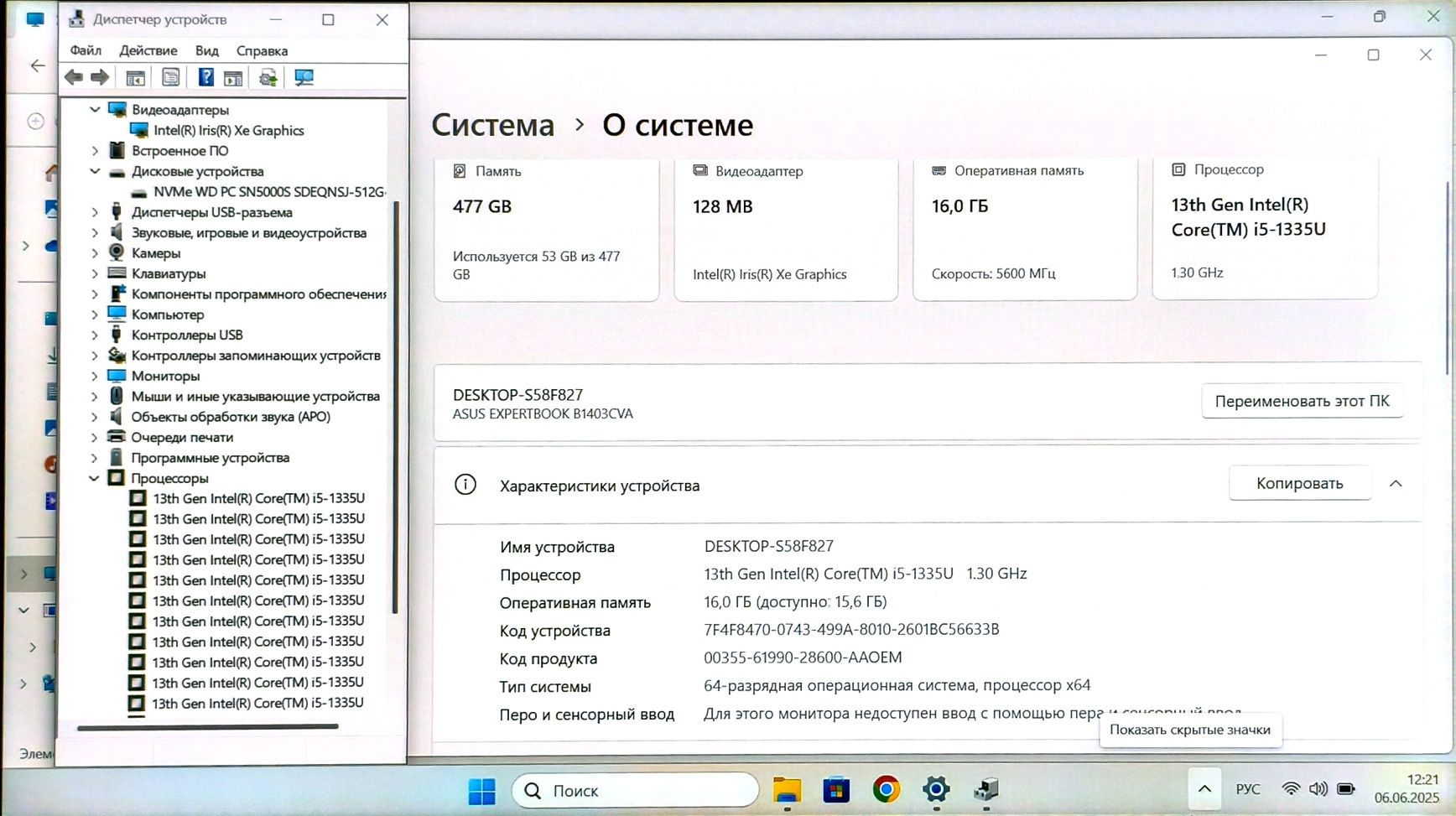
Task: Click the Update driver gear icon
Action: 268,78
